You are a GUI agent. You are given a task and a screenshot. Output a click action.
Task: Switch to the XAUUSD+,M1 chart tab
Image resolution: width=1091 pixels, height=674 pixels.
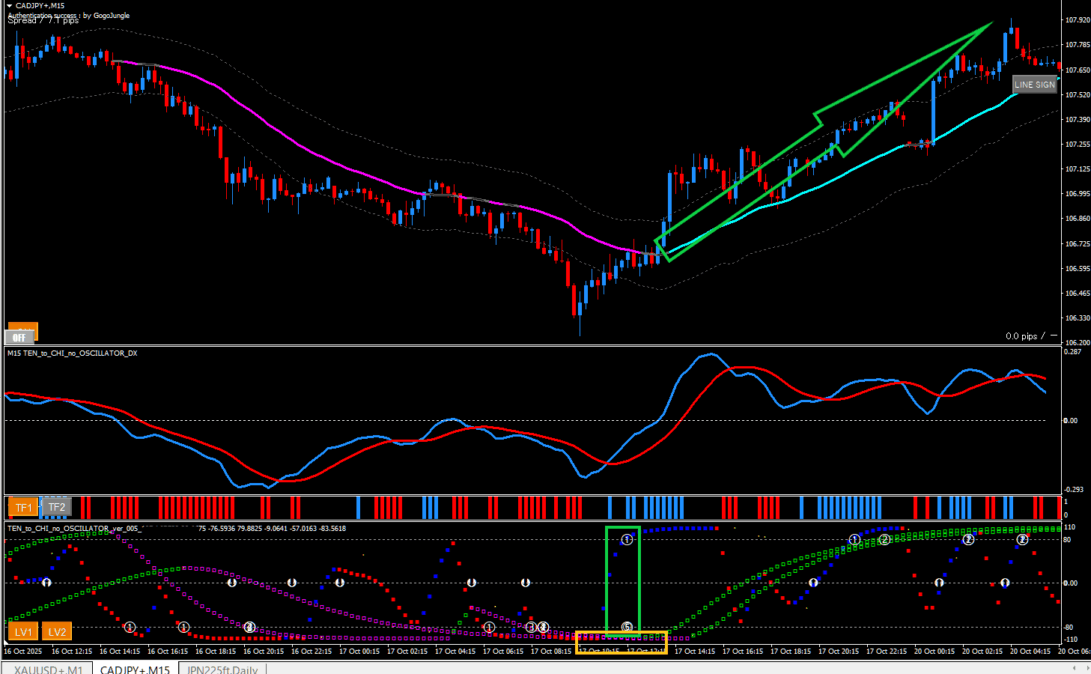pyautogui.click(x=47, y=668)
